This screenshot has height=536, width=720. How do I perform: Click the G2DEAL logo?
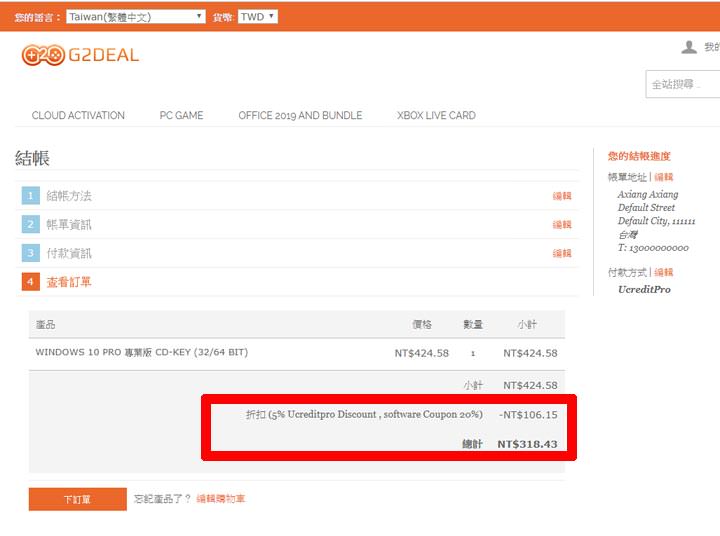click(80, 55)
